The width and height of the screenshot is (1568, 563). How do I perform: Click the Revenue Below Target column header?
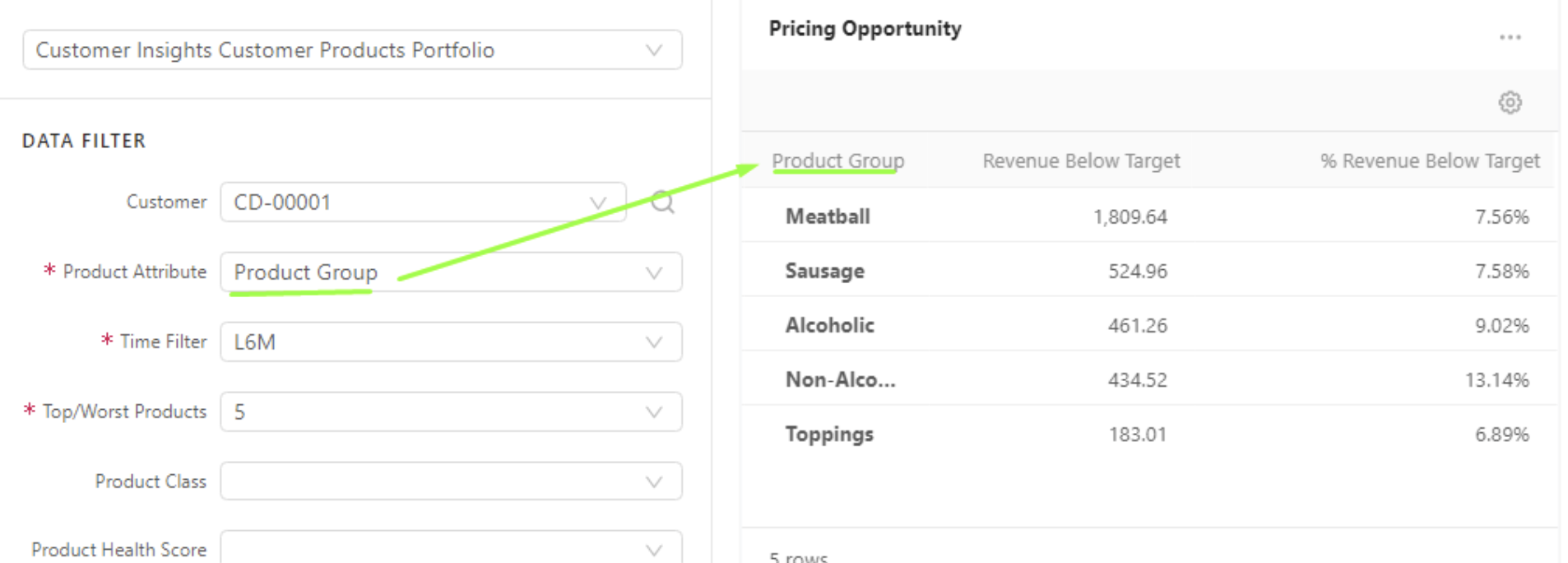1081,161
